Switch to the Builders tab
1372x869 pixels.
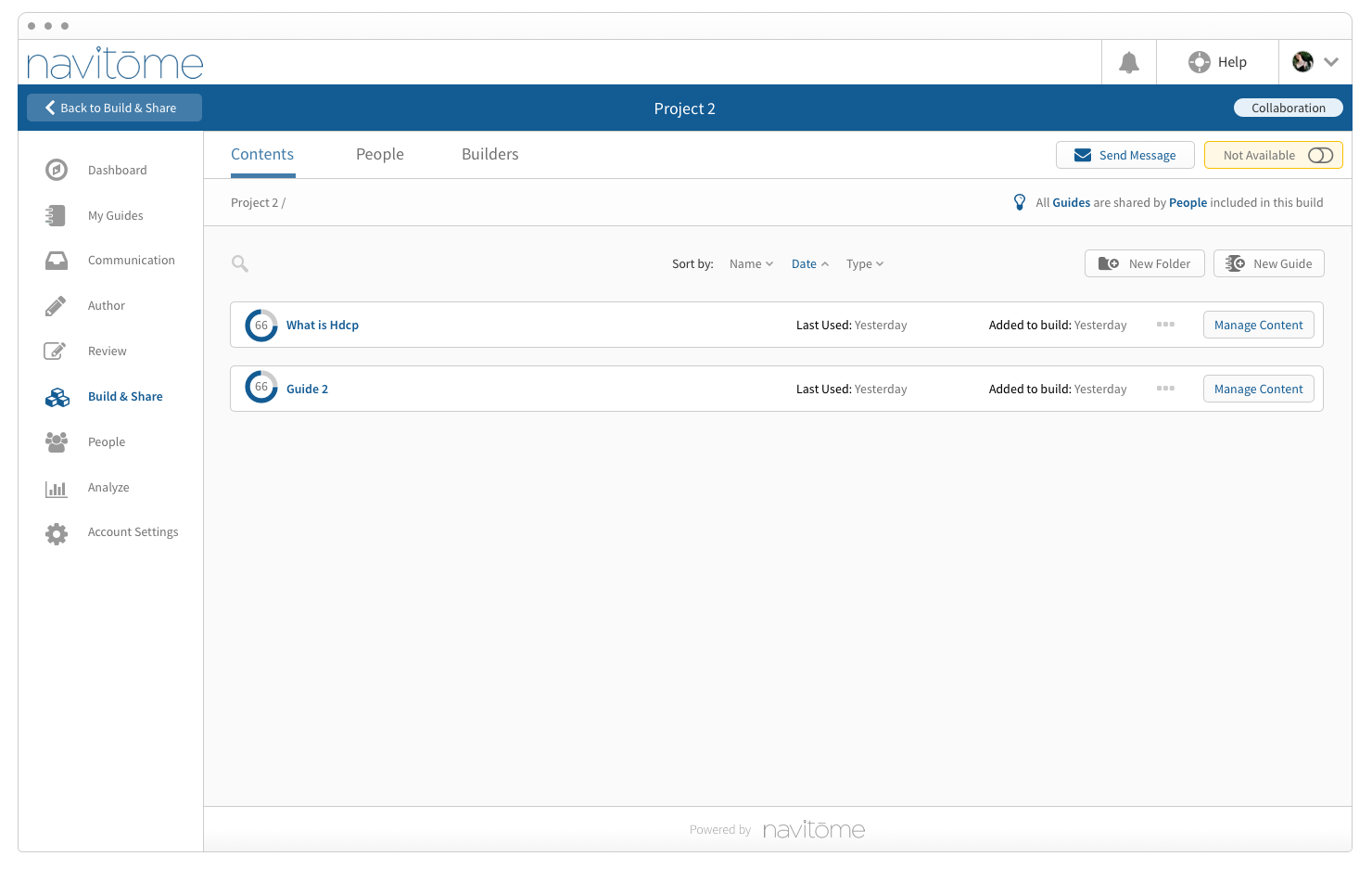point(490,154)
